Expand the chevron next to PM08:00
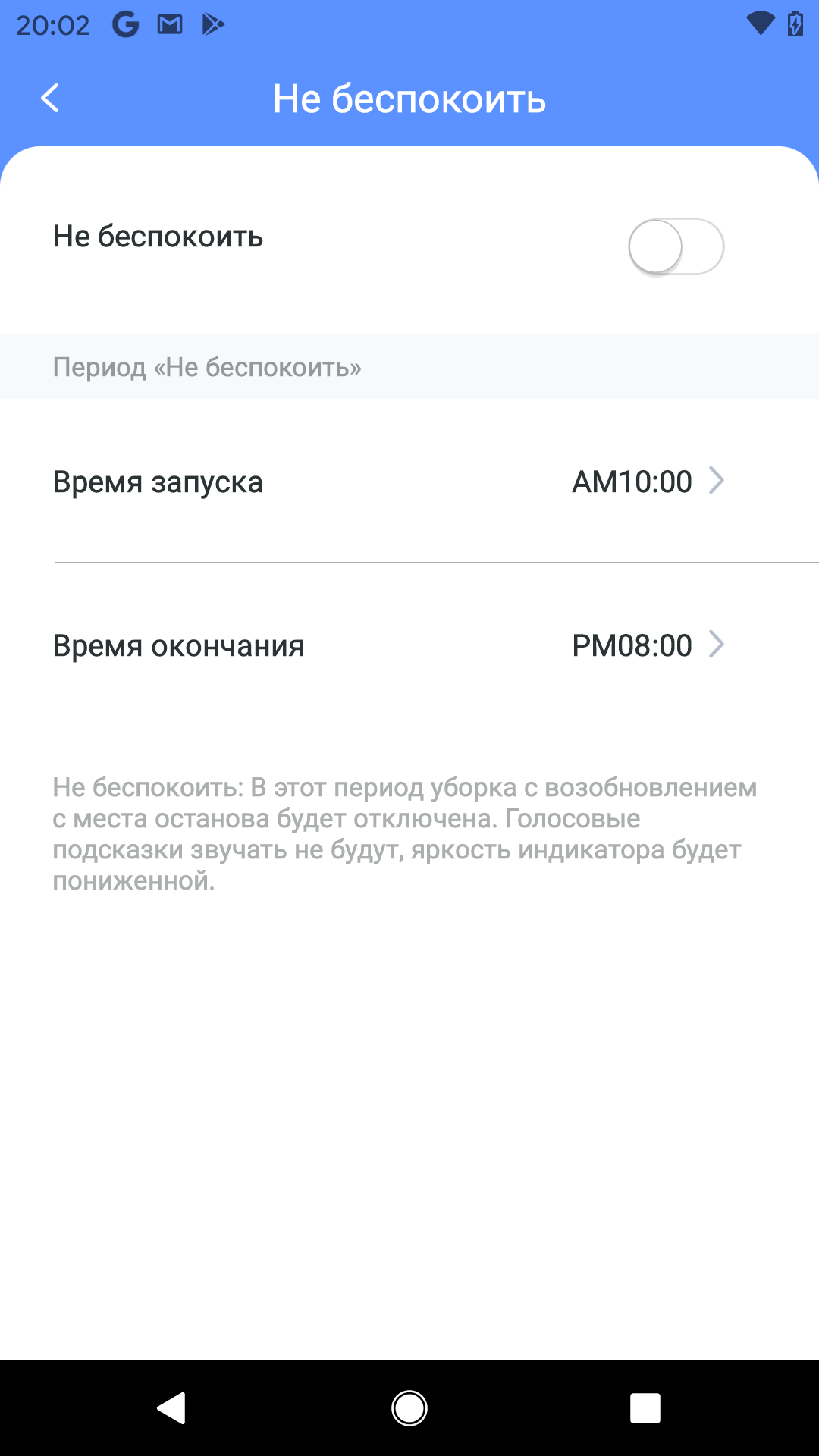This screenshot has height=1456, width=819. [x=716, y=645]
